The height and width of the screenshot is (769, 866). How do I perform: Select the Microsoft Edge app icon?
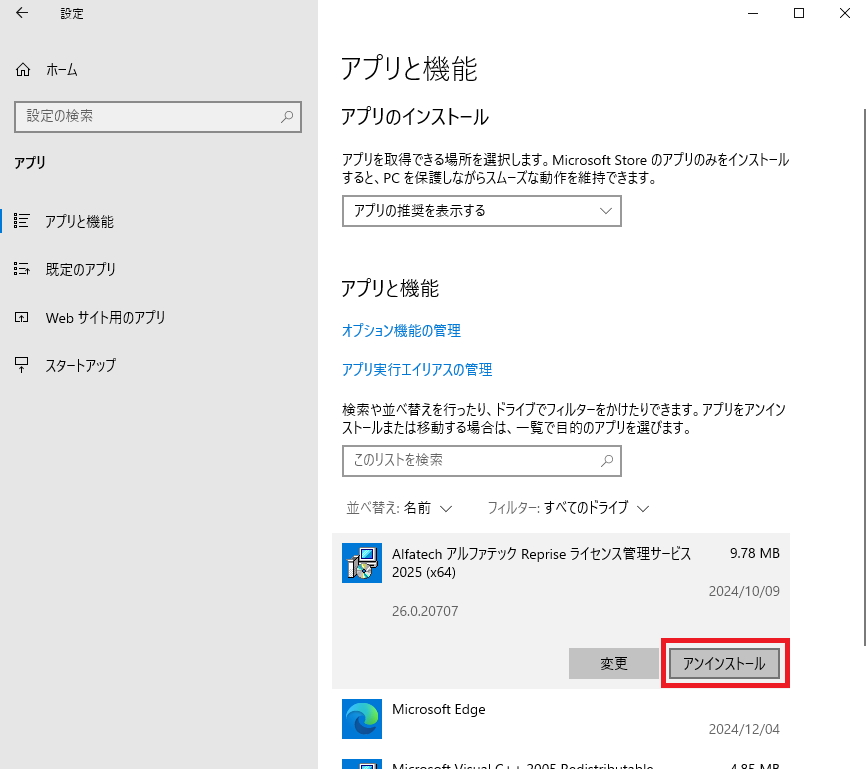click(x=361, y=719)
